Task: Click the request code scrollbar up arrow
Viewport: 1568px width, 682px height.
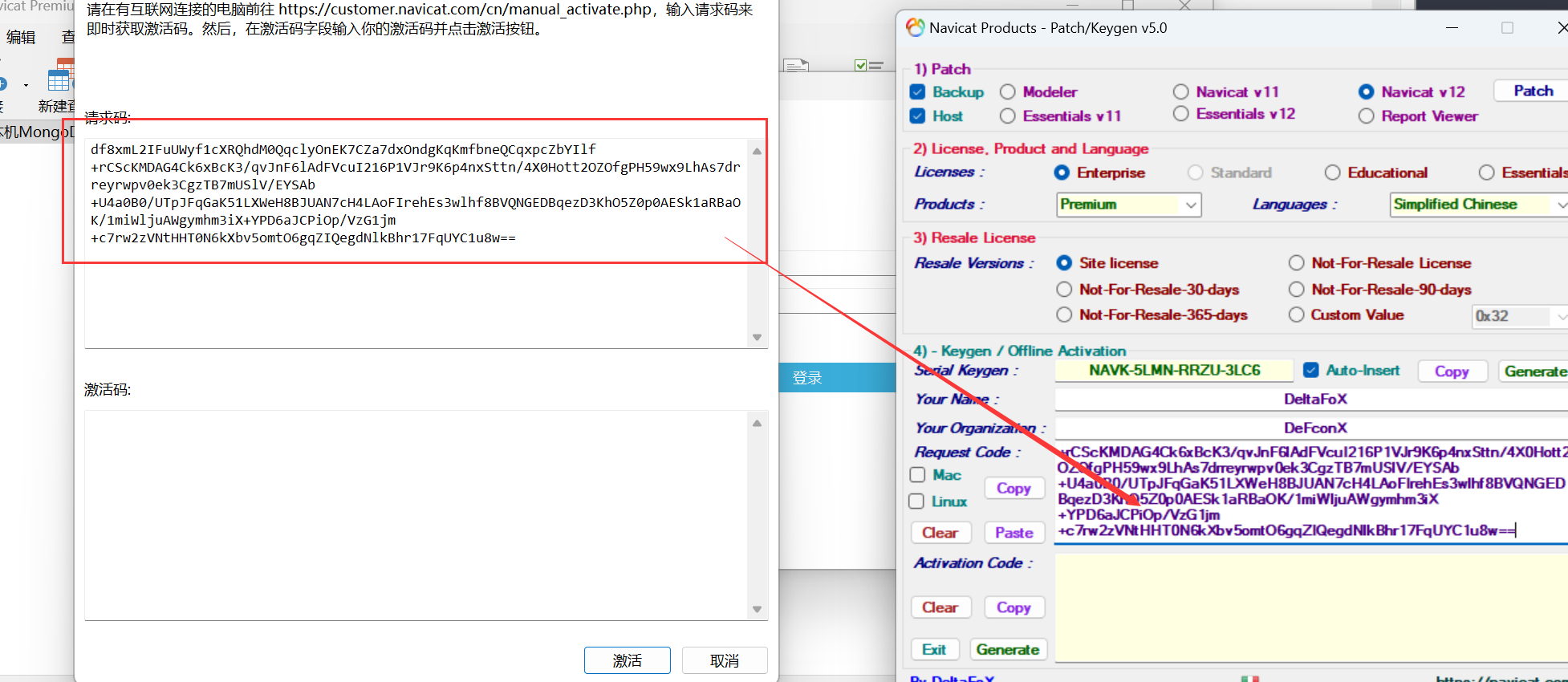Action: [x=757, y=151]
